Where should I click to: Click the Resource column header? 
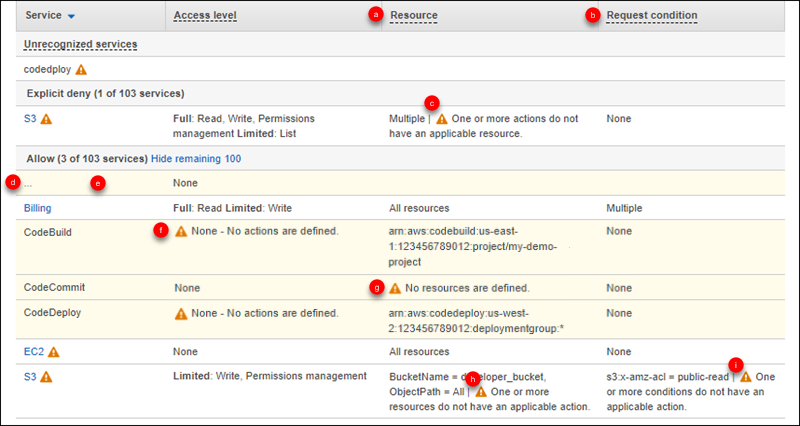pos(413,16)
